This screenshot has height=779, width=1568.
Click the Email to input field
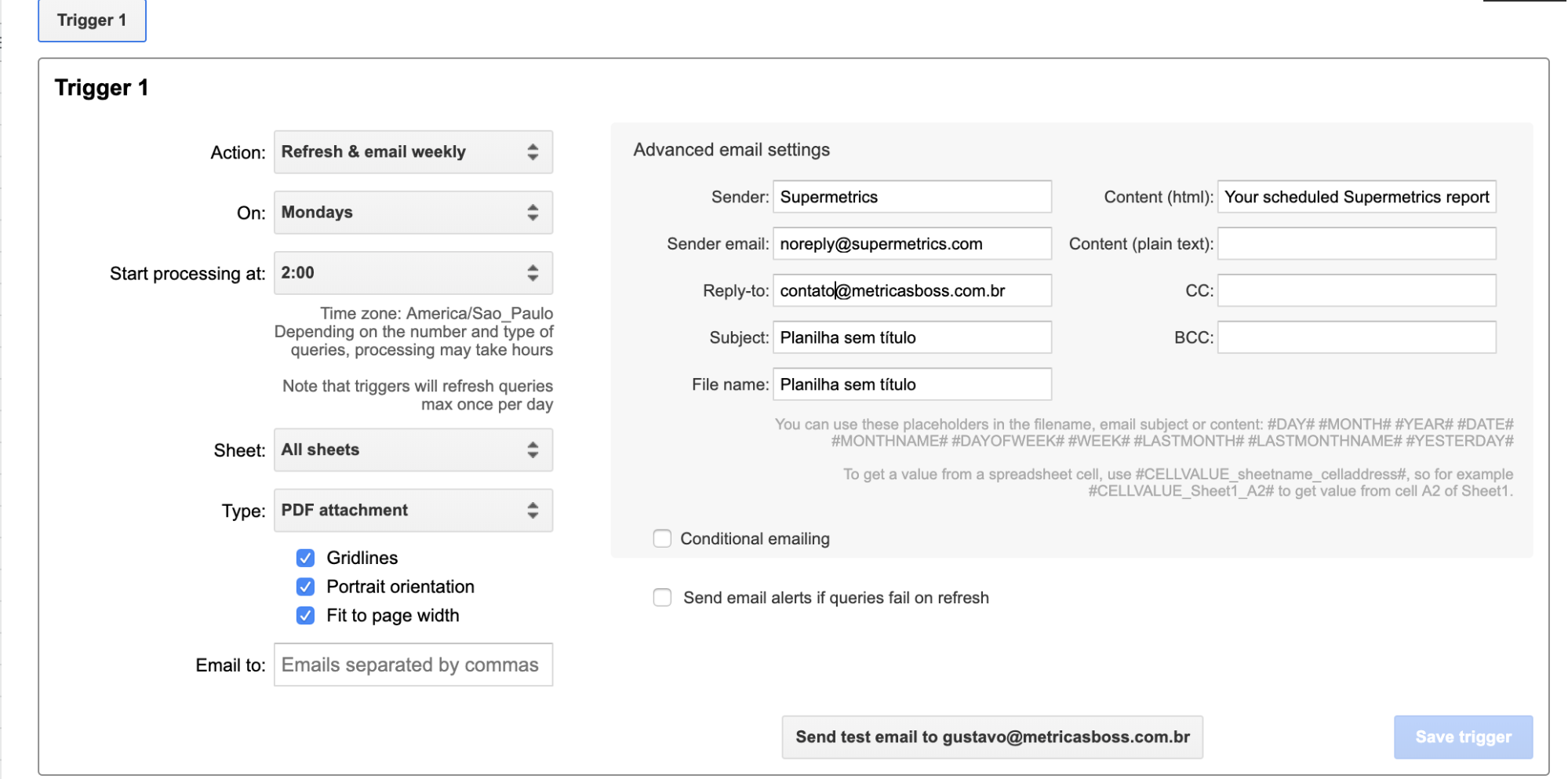(413, 664)
